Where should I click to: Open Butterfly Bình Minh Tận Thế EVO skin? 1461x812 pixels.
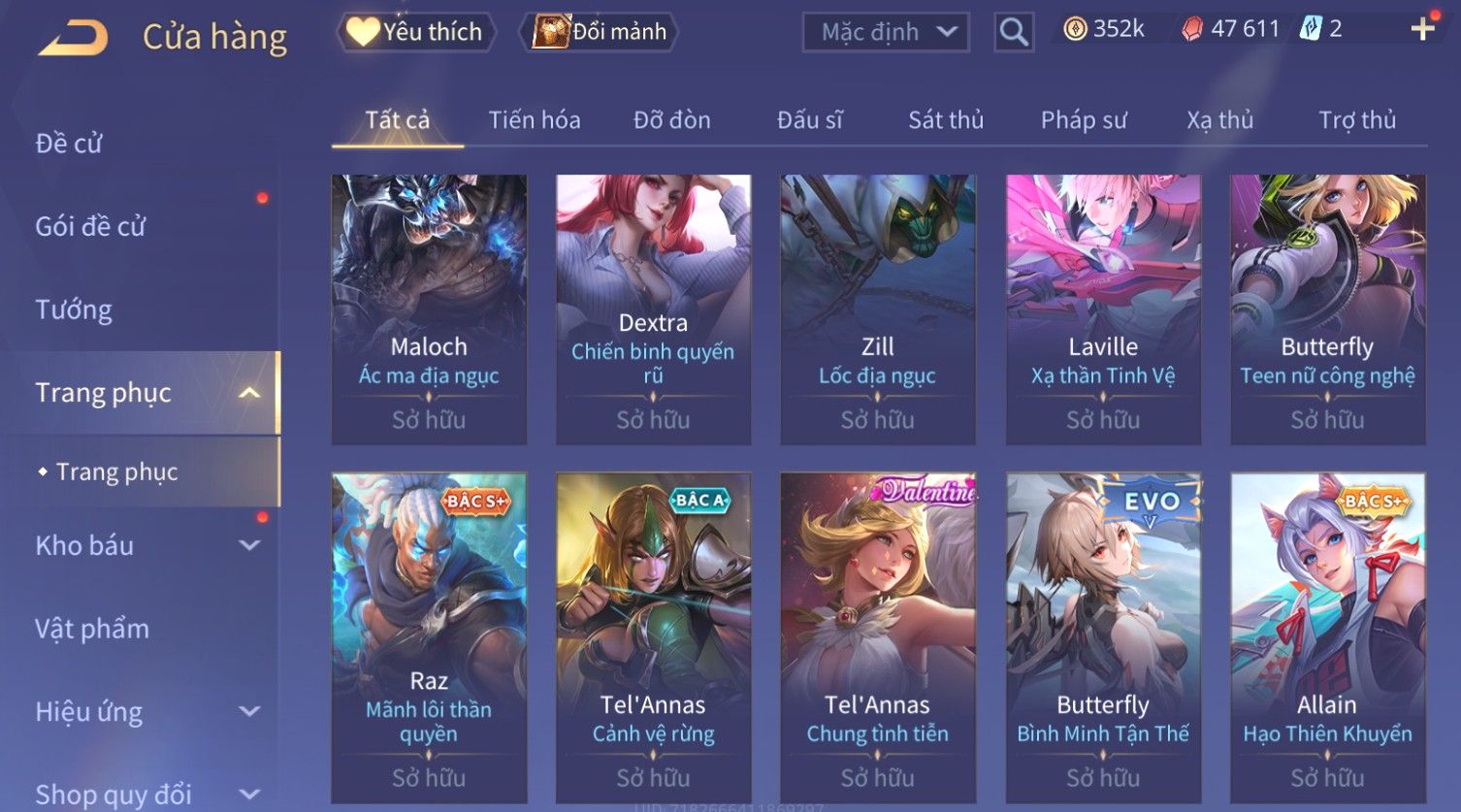[x=1103, y=637]
